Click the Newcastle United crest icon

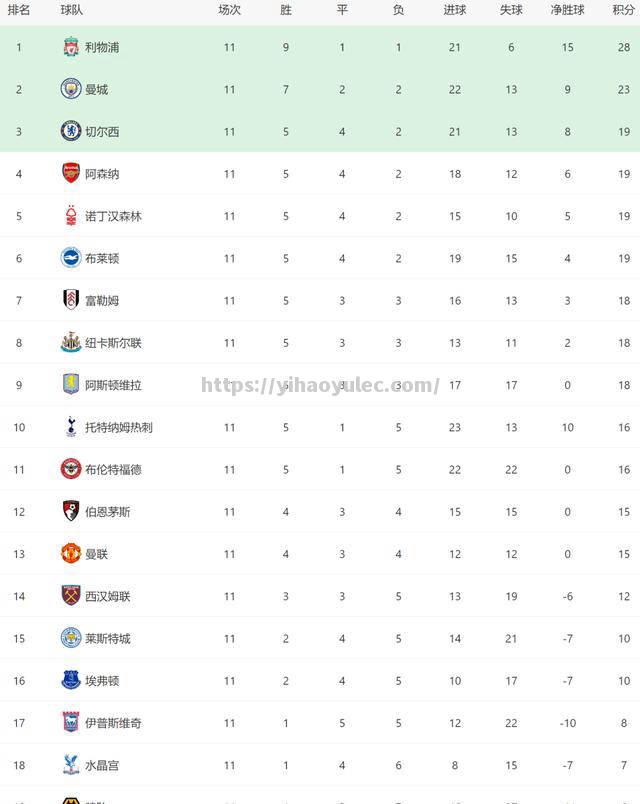[x=71, y=342]
